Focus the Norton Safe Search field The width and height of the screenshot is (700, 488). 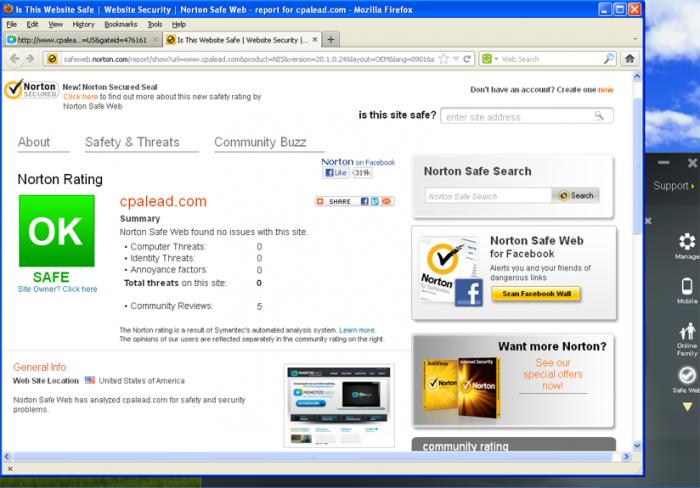[x=488, y=196]
